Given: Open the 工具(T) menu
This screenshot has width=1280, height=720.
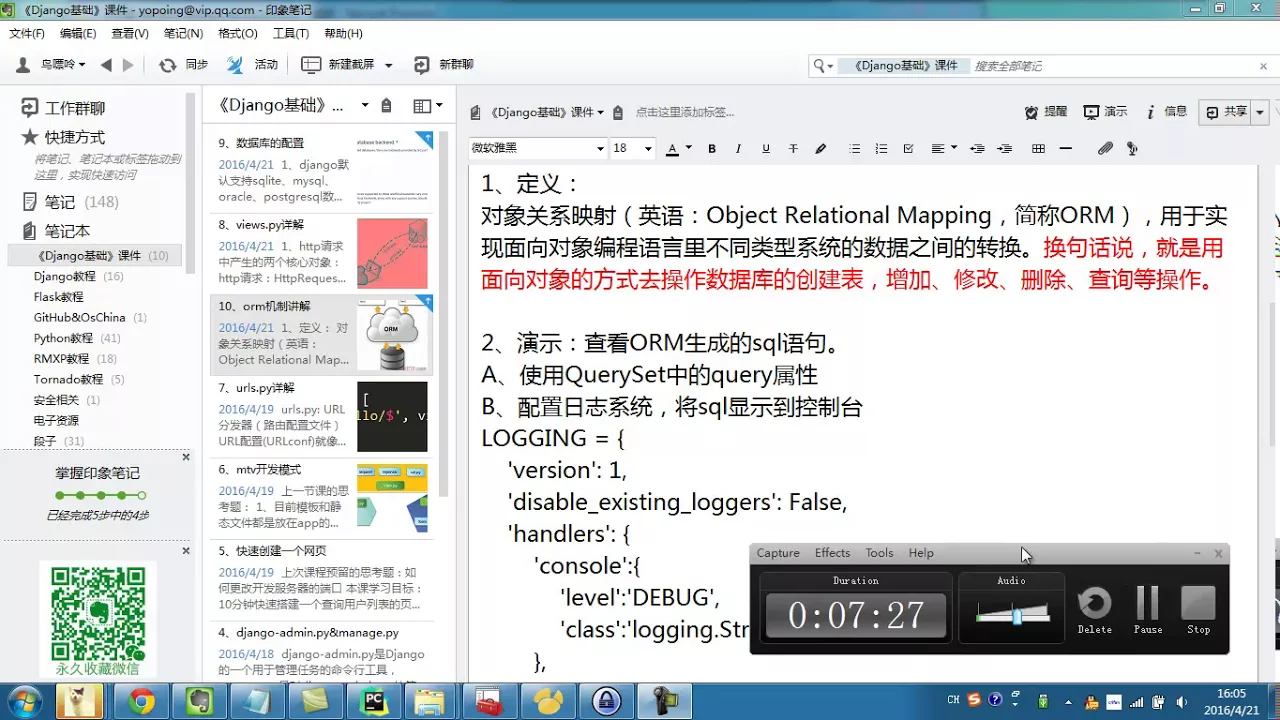Looking at the screenshot, I should [291, 33].
